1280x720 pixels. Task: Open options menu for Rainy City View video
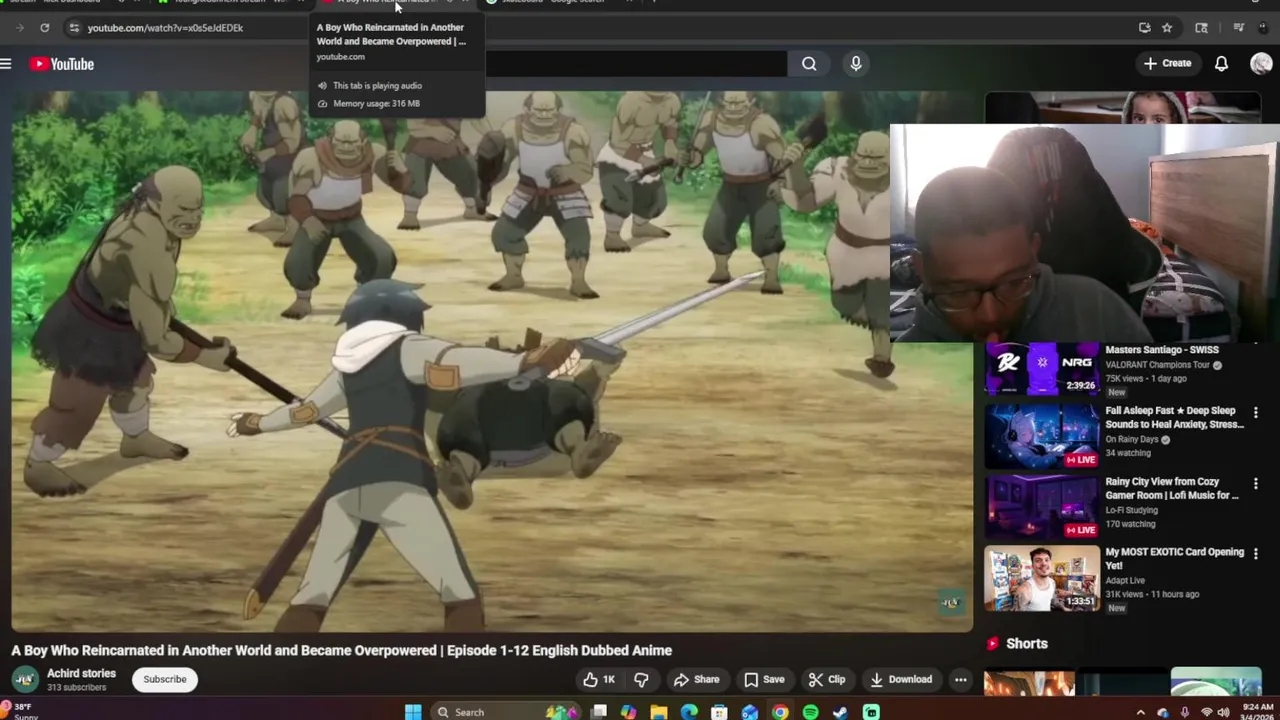pos(1255,483)
